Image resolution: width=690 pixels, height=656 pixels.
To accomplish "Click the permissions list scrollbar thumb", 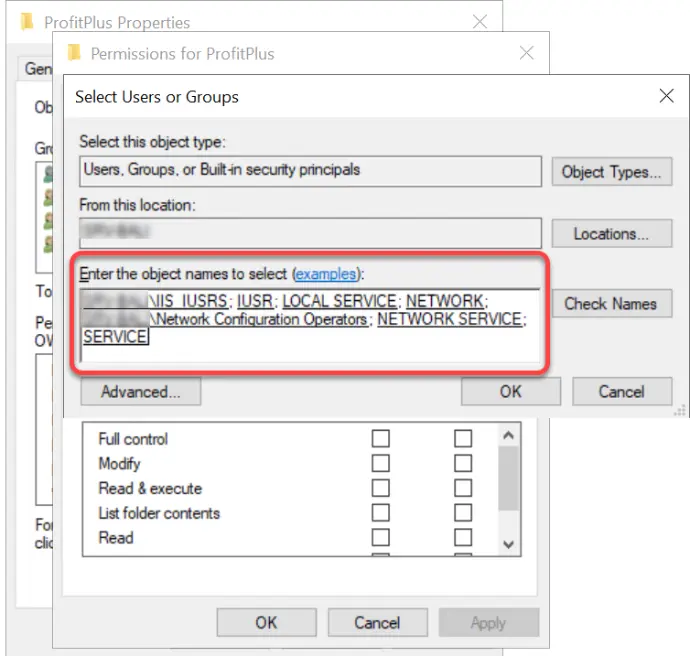I will point(508,480).
